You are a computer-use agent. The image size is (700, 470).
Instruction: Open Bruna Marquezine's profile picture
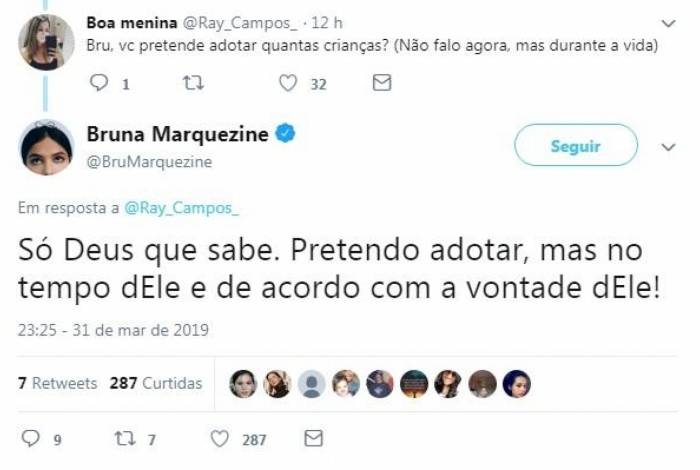(x=46, y=147)
